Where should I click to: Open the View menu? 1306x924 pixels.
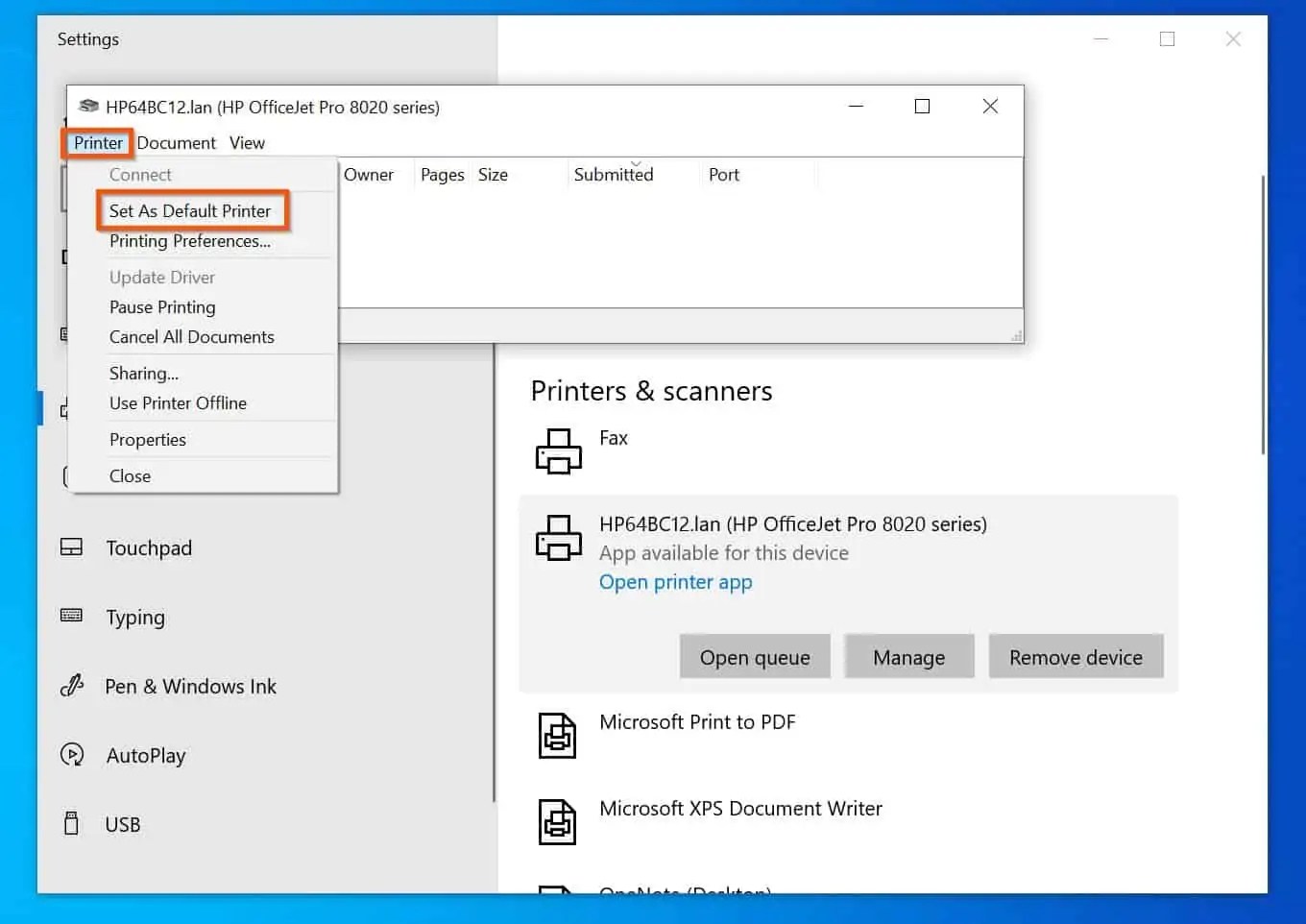coord(247,142)
